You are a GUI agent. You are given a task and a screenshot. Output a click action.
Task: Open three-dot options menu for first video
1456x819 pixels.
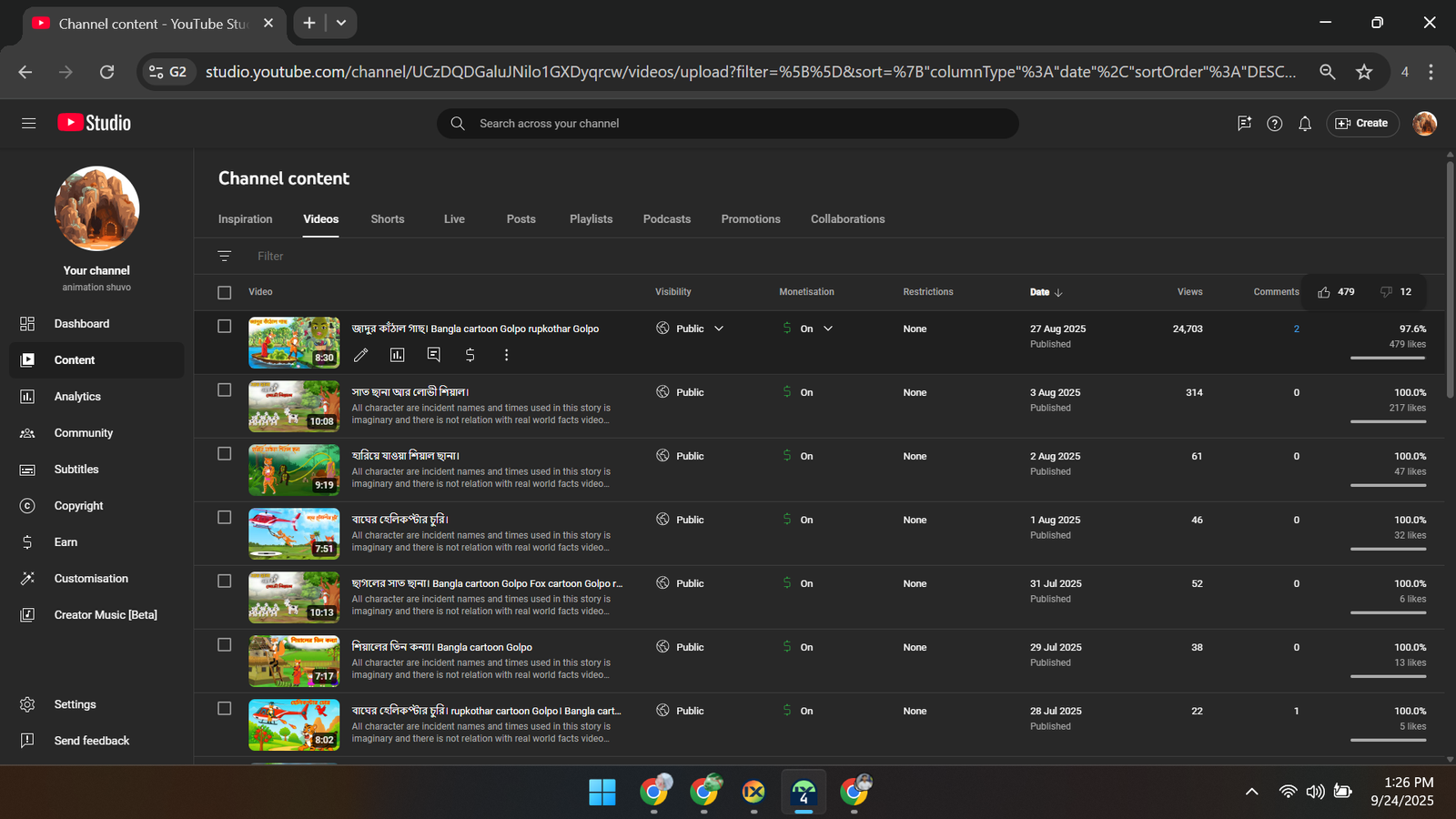[x=507, y=355]
